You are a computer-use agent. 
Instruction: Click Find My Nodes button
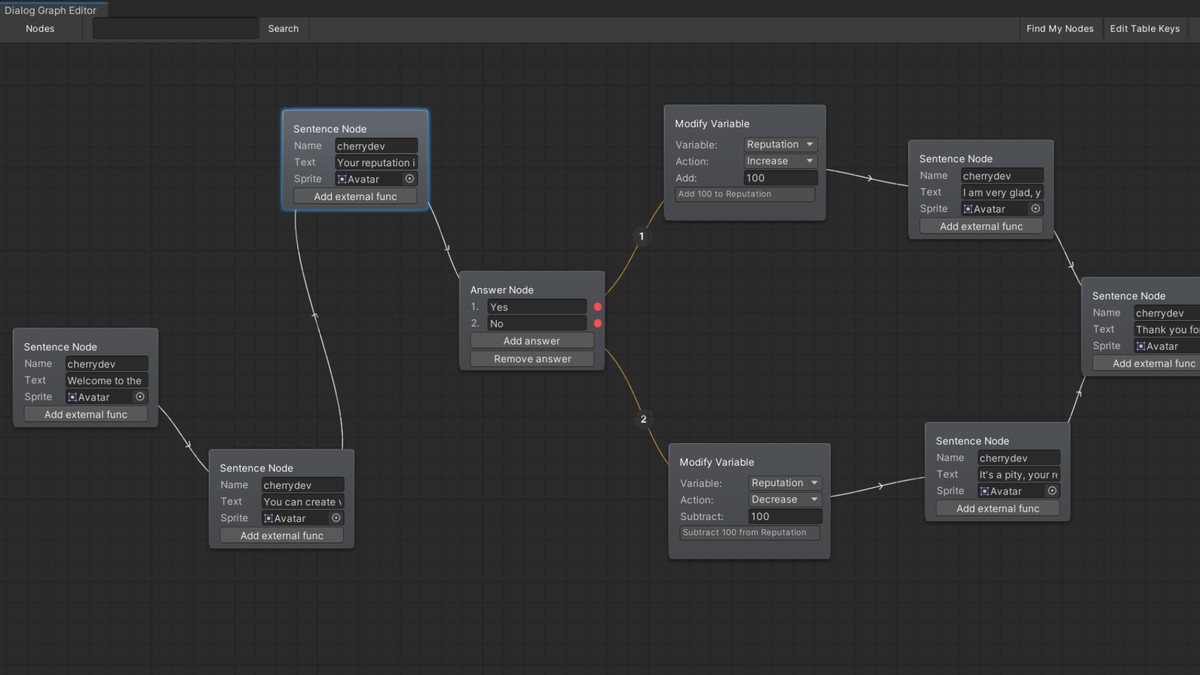(1060, 29)
